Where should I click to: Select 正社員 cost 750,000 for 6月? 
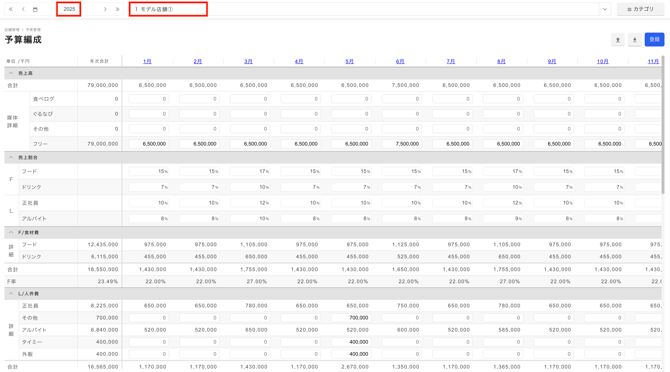(x=408, y=306)
